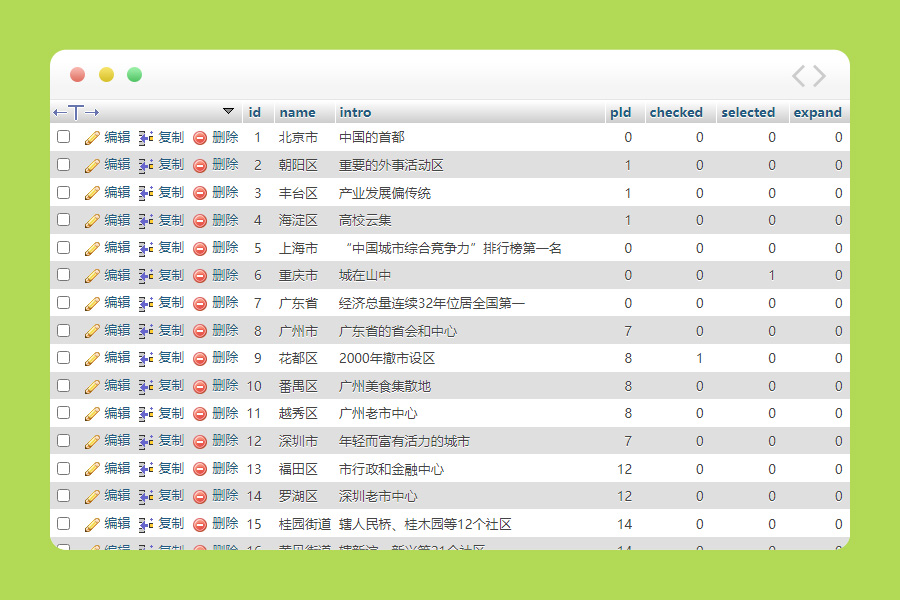Viewport: 900px width, 600px height.
Task: Click the ←T→ full texts toggle icon
Action: tap(76, 112)
